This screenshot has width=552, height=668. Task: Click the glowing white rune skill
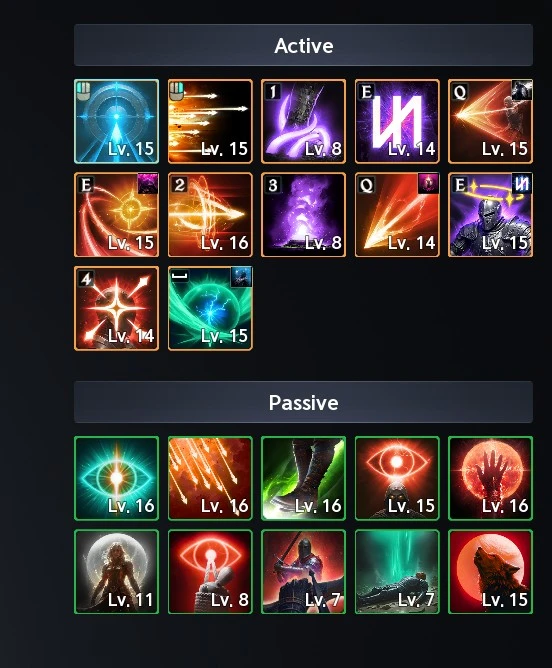(x=397, y=121)
